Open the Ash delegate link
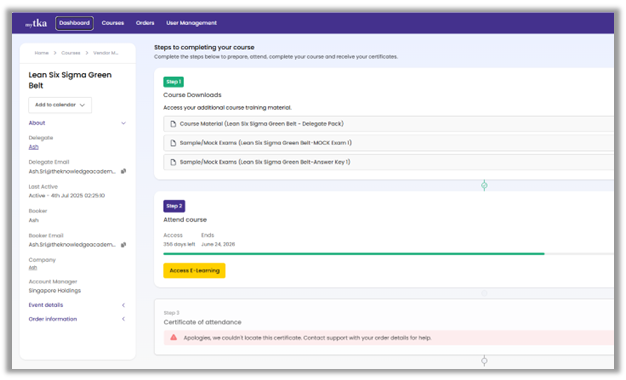 [34, 147]
